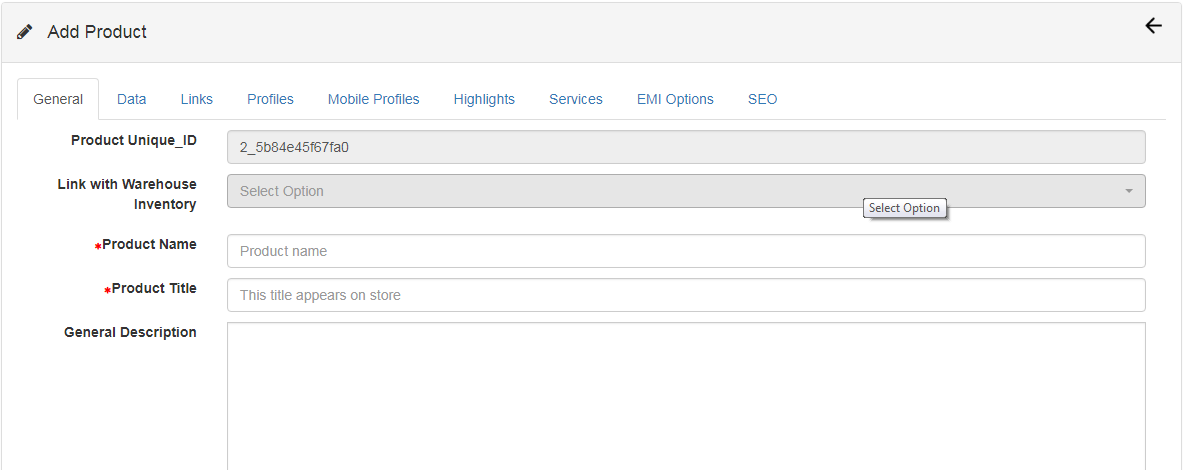Click inside the General Description text area
1183x470 pixels.
coord(685,395)
